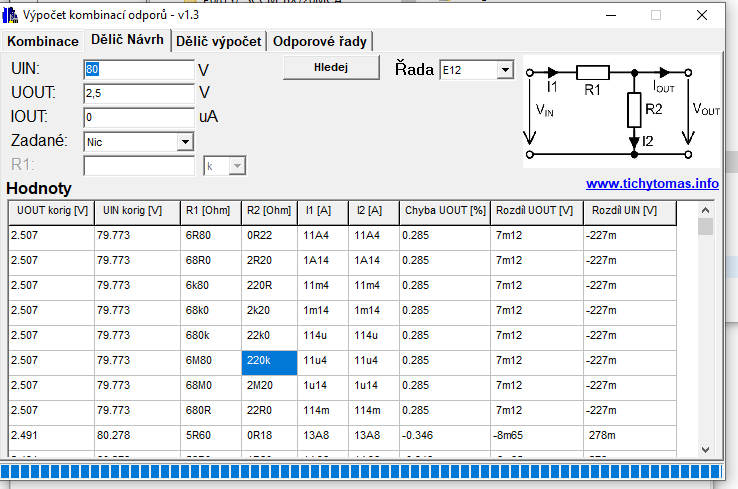Click the Chyba UOUT [%] column header
This screenshot has width=738, height=489.
pos(444,211)
